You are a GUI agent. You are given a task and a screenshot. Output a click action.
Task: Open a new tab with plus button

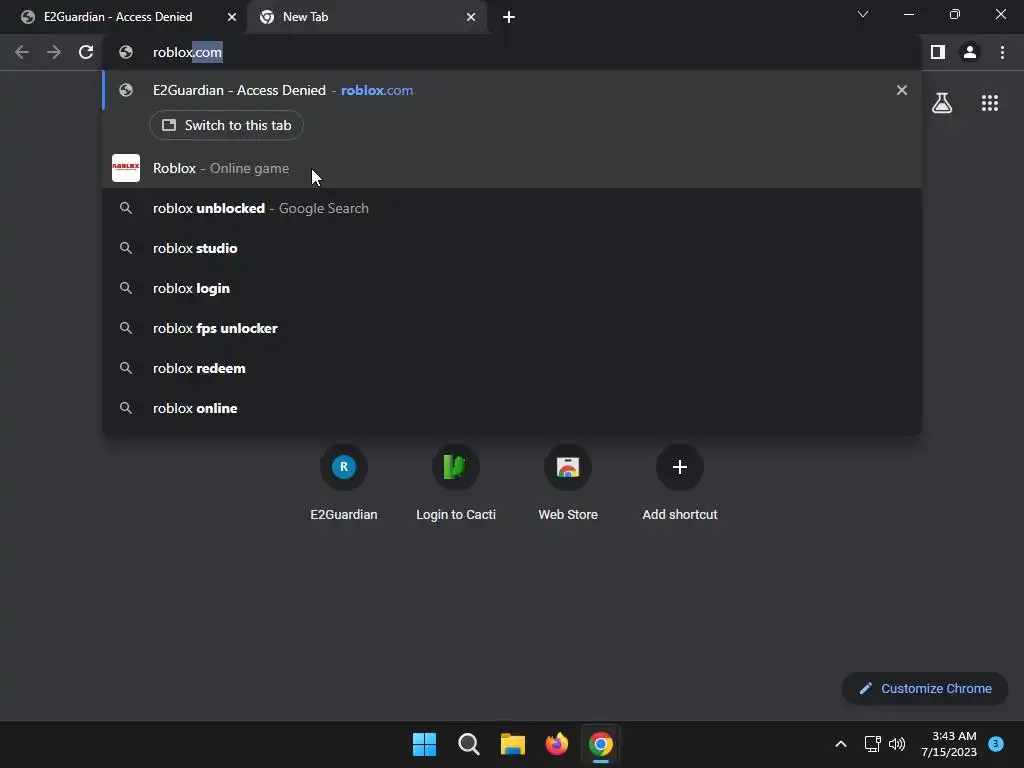[x=509, y=17]
